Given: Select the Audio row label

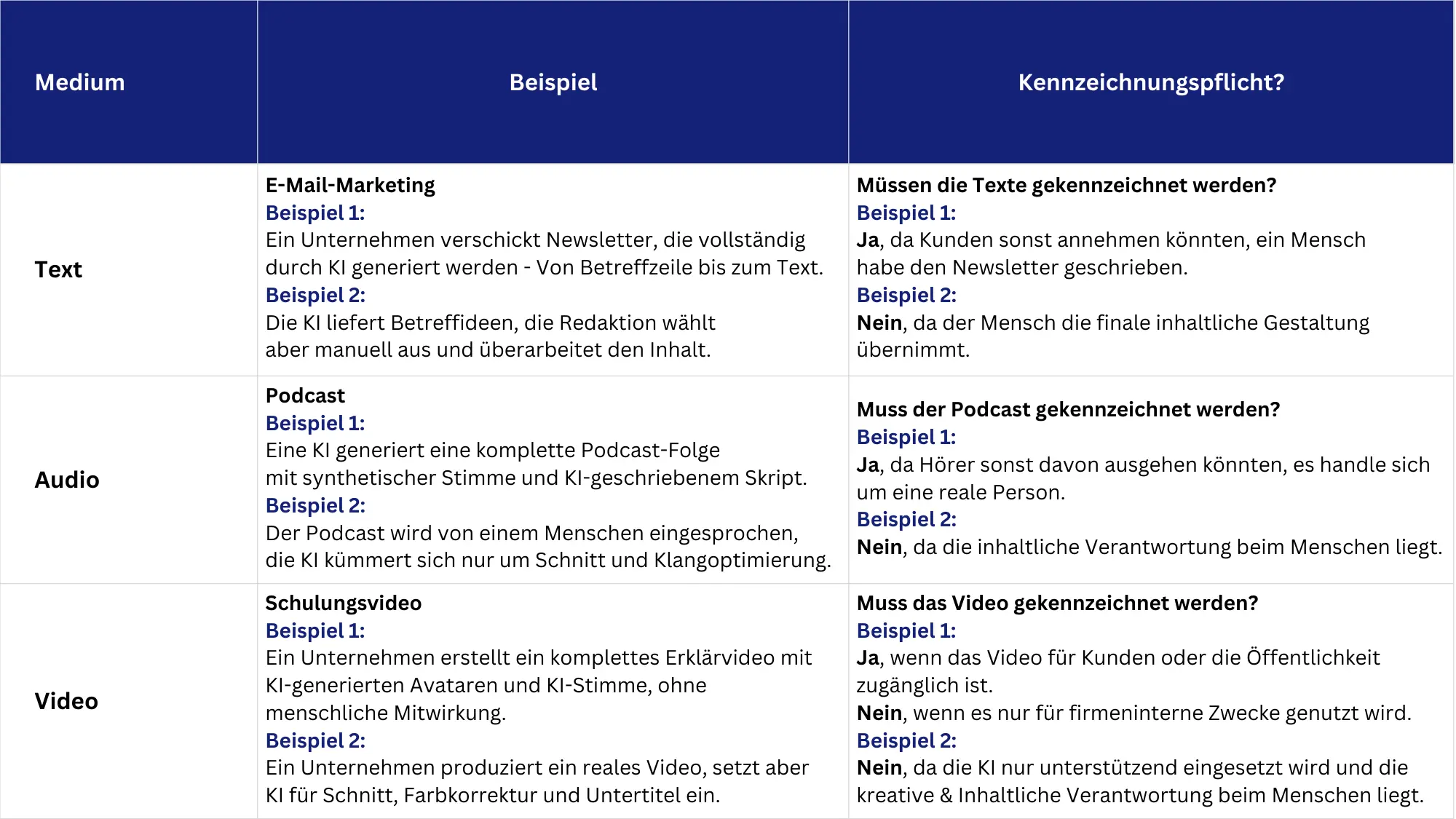Looking at the screenshot, I should (67, 480).
